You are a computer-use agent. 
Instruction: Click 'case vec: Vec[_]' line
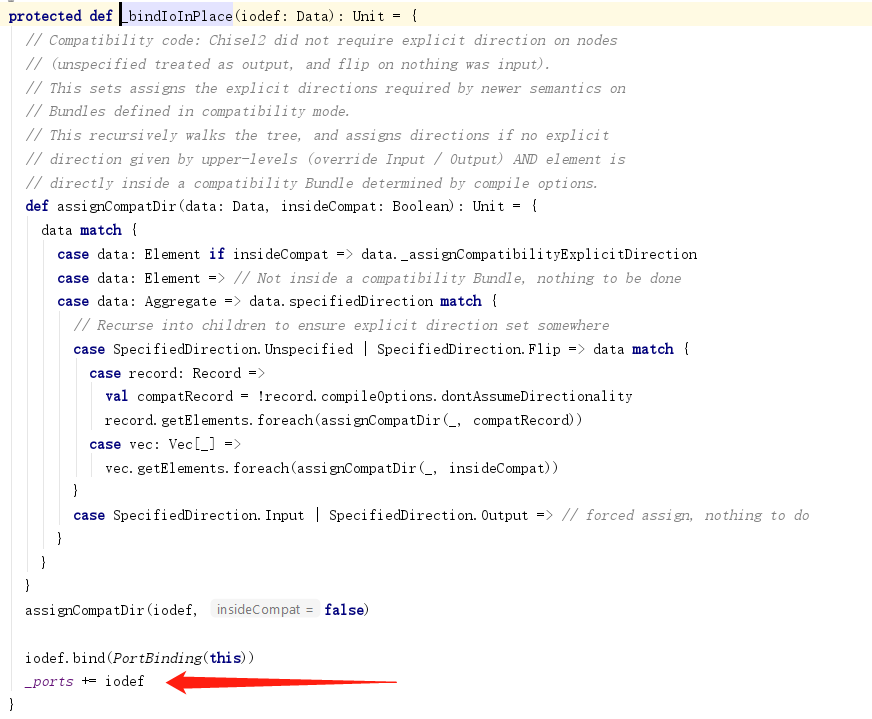[x=165, y=444]
